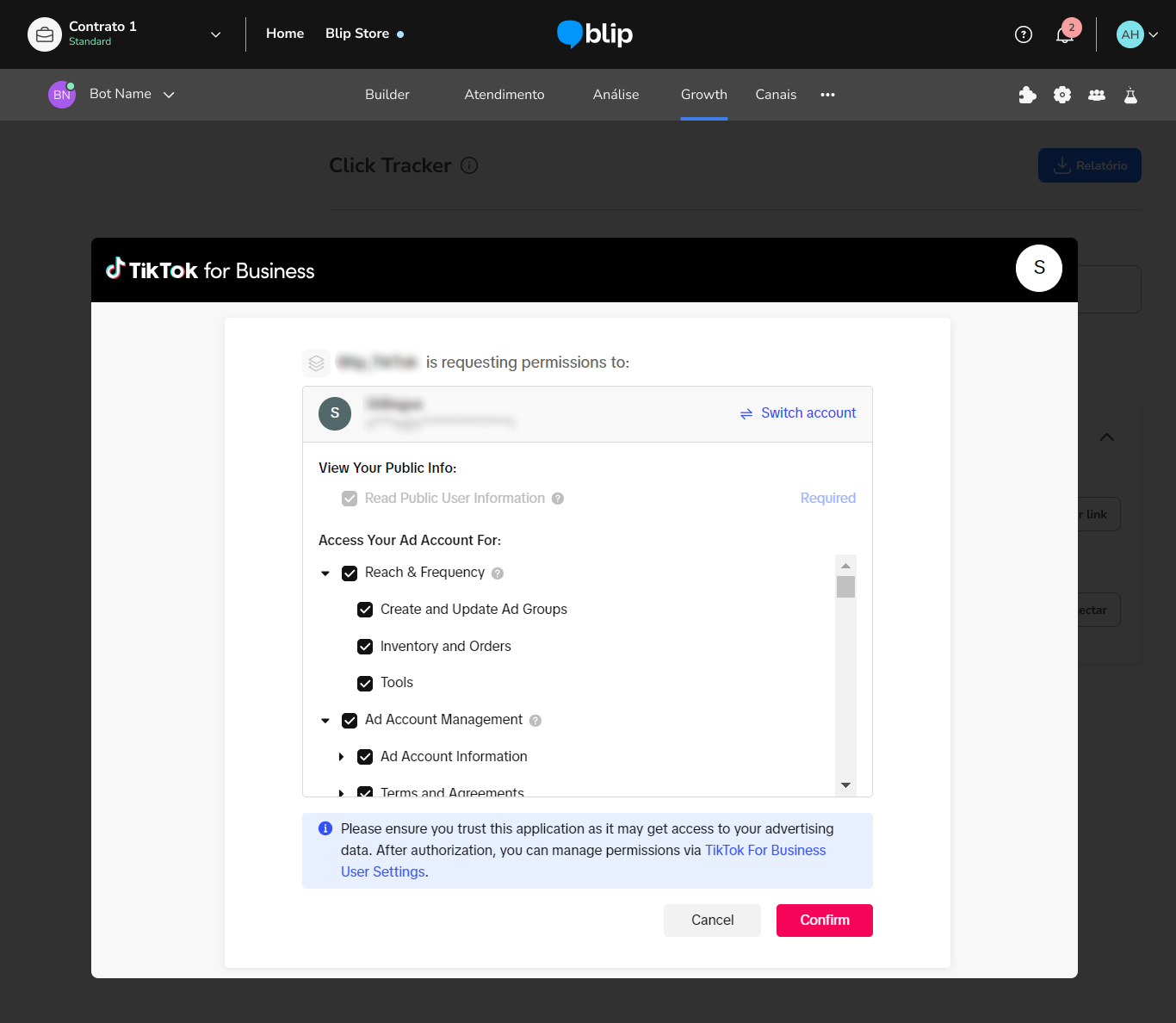
Task: Click the blip logo
Action: coord(595,34)
